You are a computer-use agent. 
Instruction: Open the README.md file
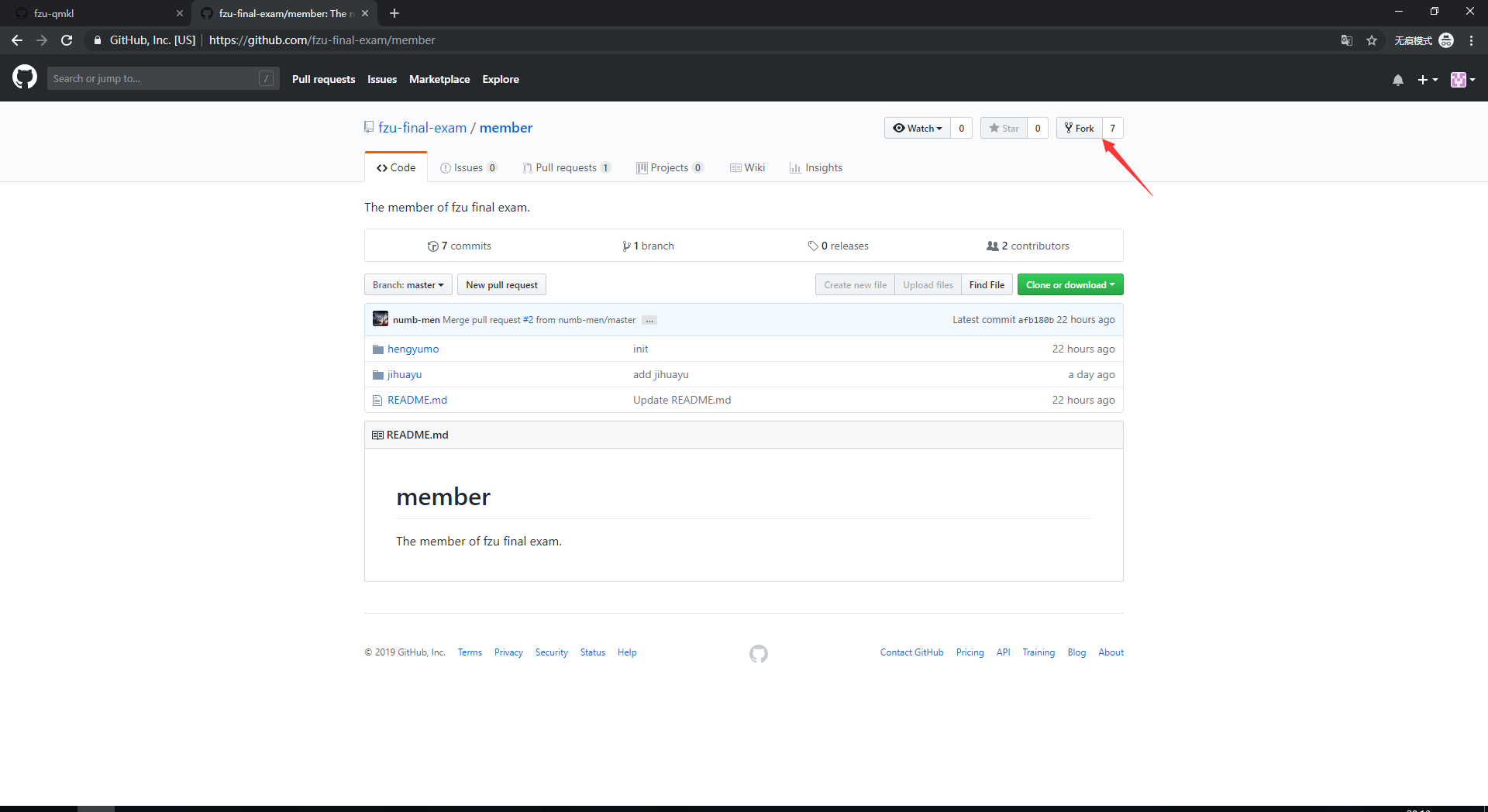point(417,400)
